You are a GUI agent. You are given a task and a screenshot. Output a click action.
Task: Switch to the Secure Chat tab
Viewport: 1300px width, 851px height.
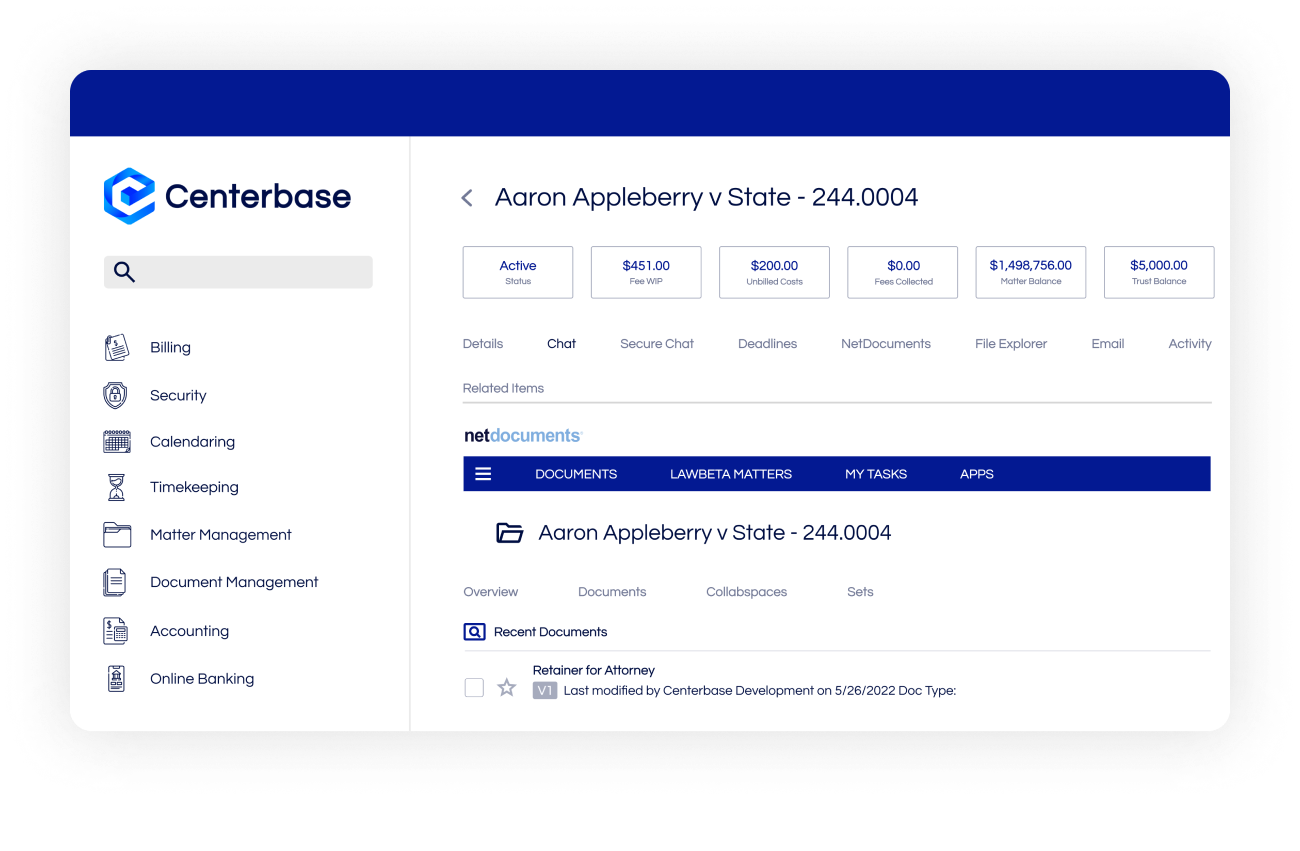tap(657, 344)
